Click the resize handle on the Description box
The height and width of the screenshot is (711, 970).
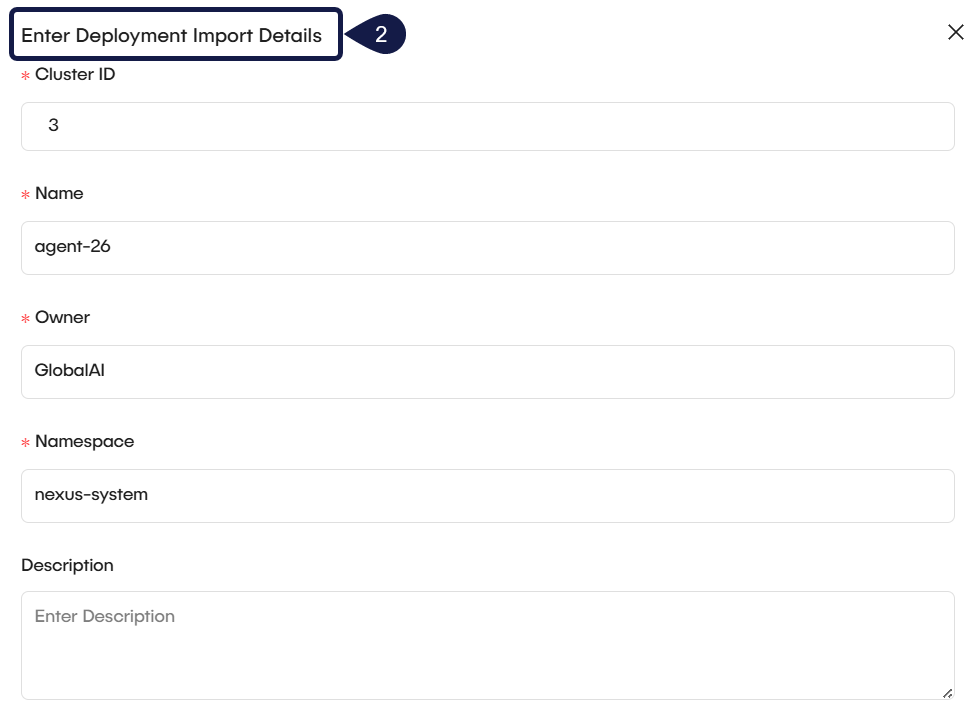(x=948, y=692)
